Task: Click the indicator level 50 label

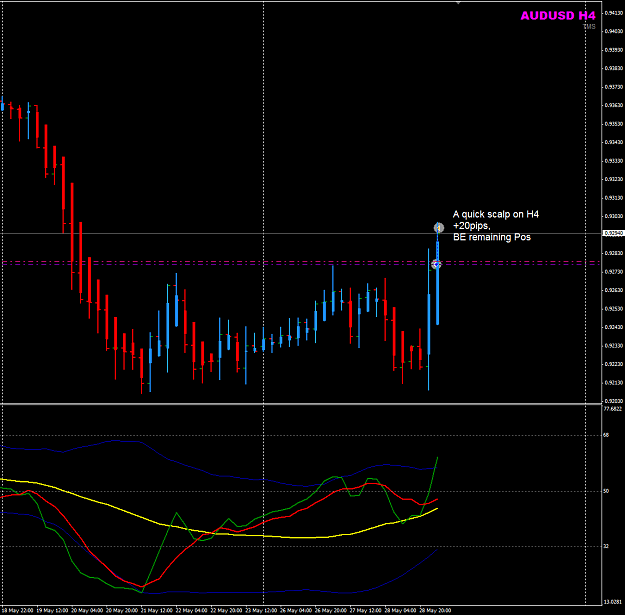Action: tap(606, 491)
